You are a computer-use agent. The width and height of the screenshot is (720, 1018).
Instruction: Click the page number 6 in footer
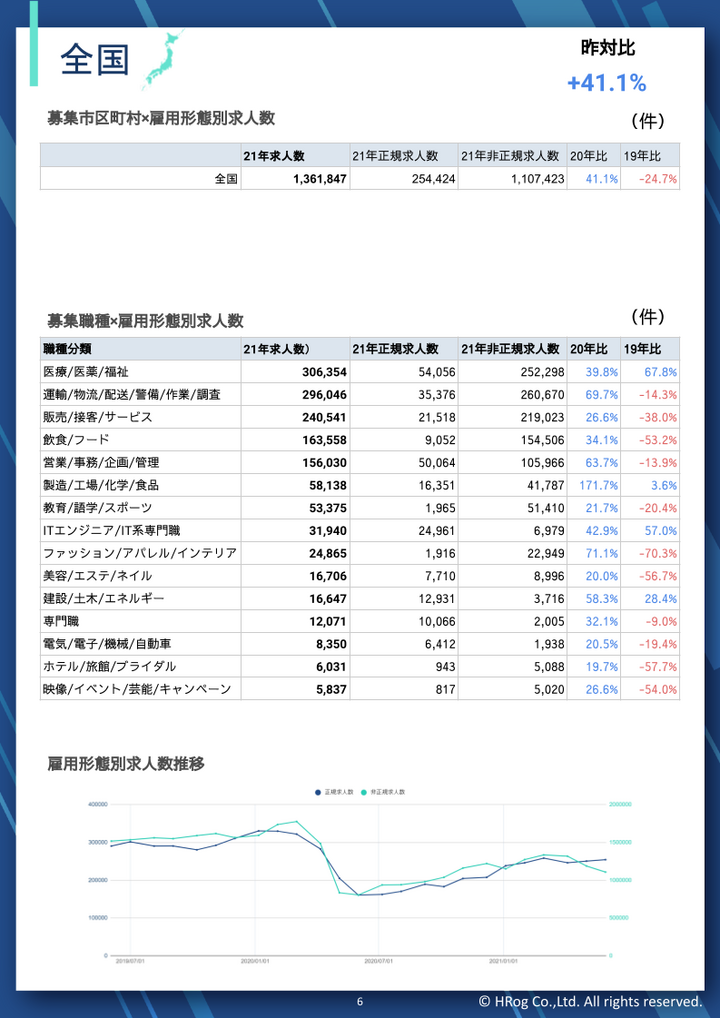click(x=360, y=1001)
